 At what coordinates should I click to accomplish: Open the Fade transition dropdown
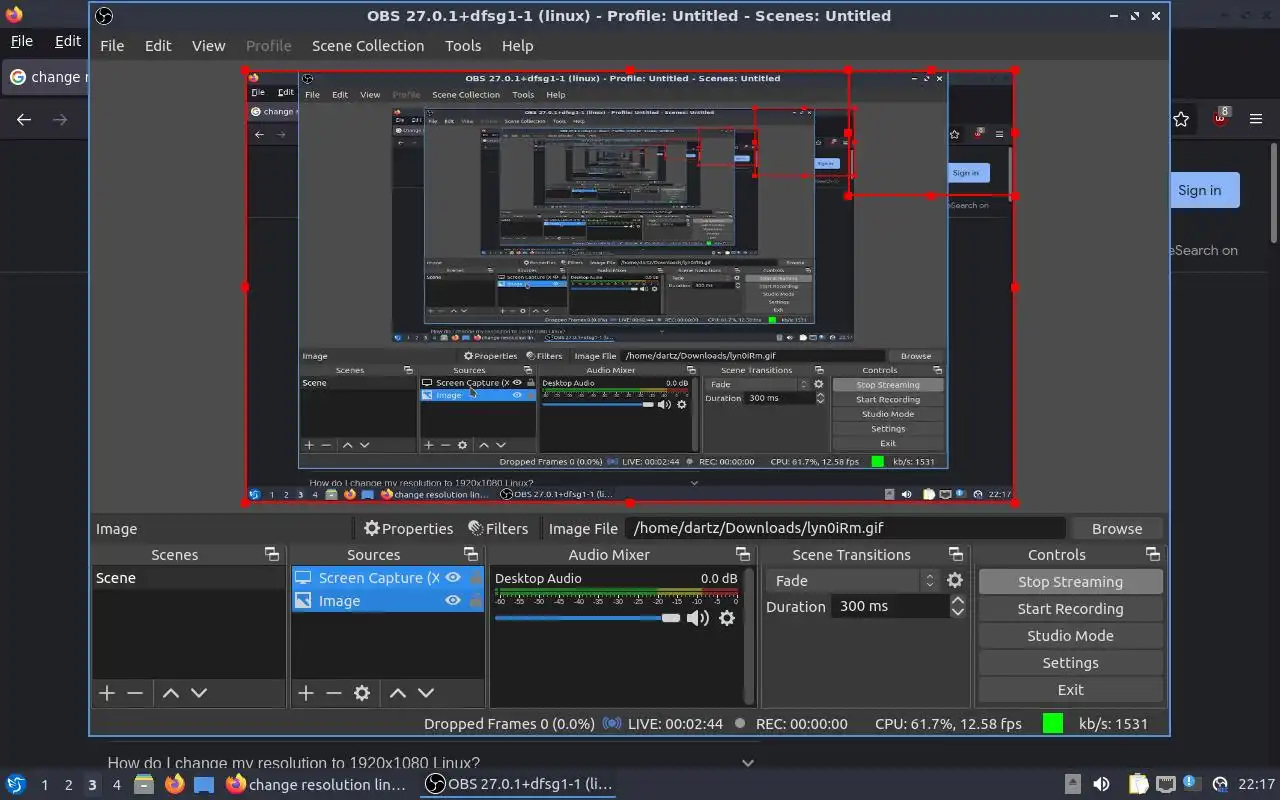852,580
